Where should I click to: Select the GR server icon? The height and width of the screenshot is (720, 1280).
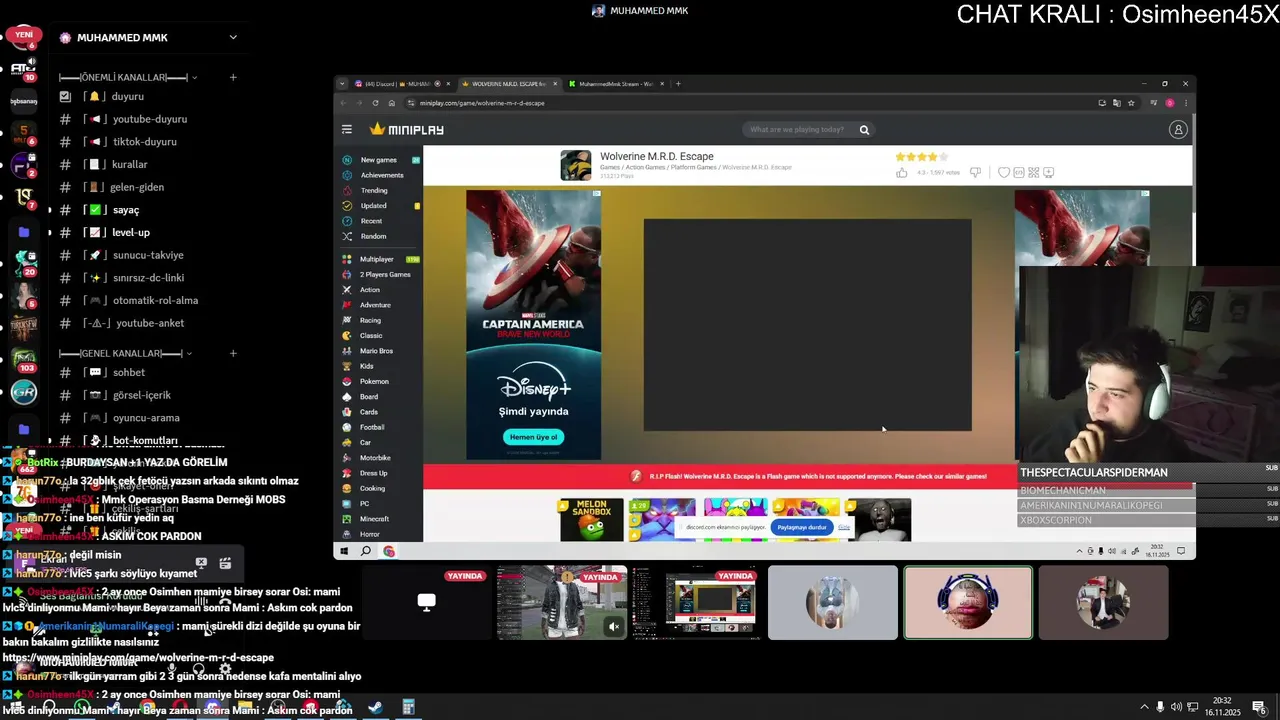pyautogui.click(x=24, y=392)
